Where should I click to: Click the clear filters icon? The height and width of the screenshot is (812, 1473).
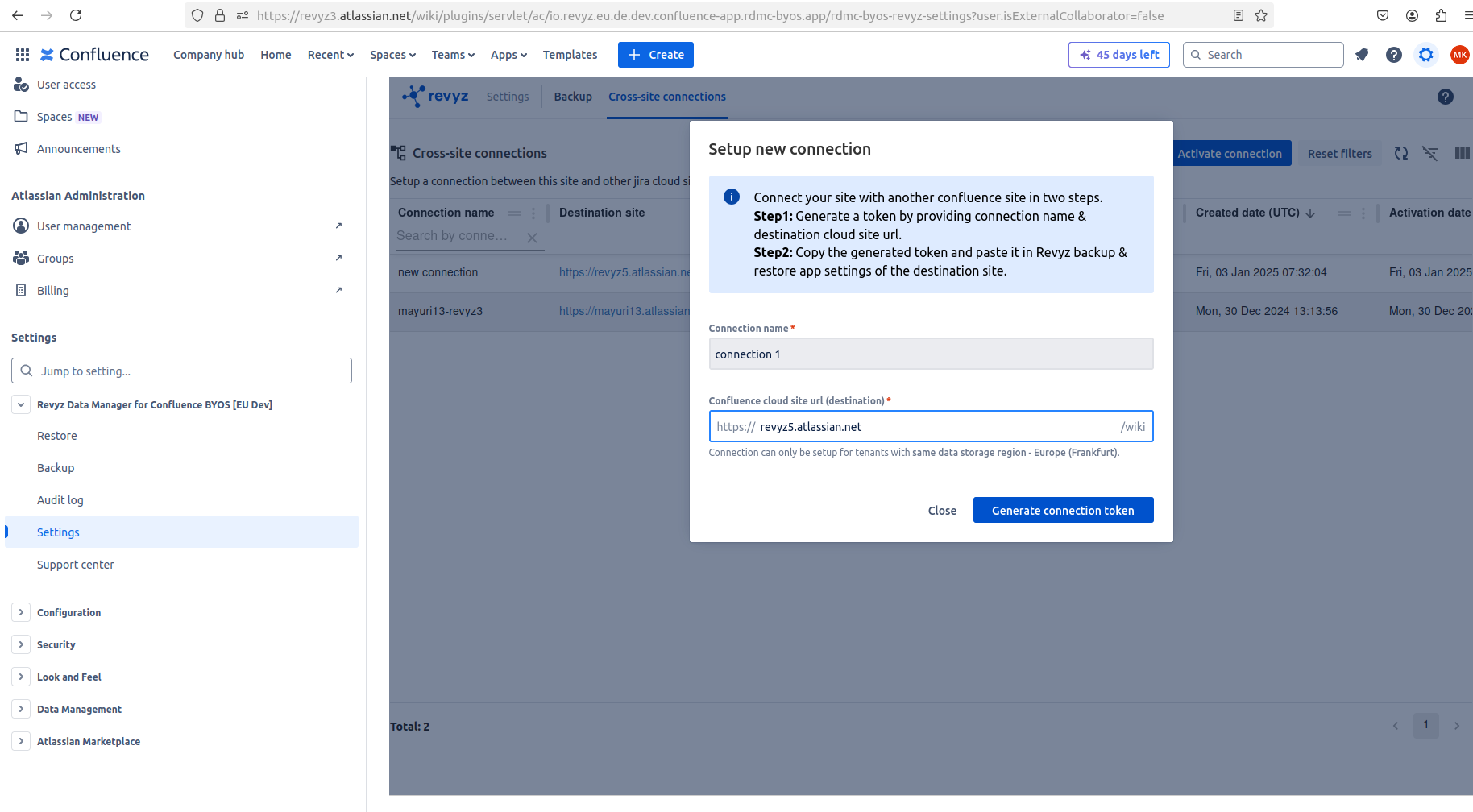coord(1430,153)
